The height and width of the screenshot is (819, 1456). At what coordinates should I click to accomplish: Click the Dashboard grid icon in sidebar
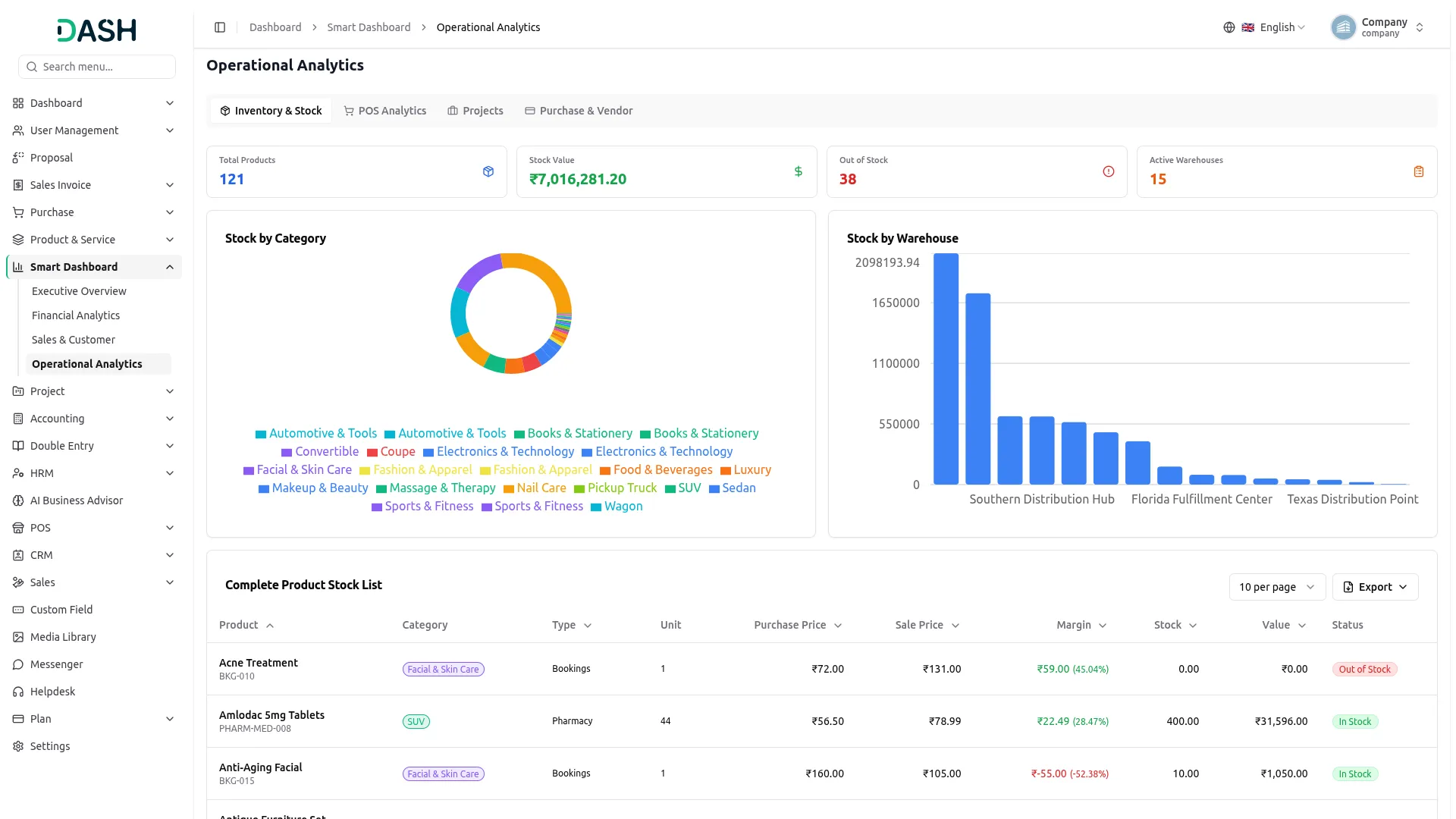click(x=18, y=103)
